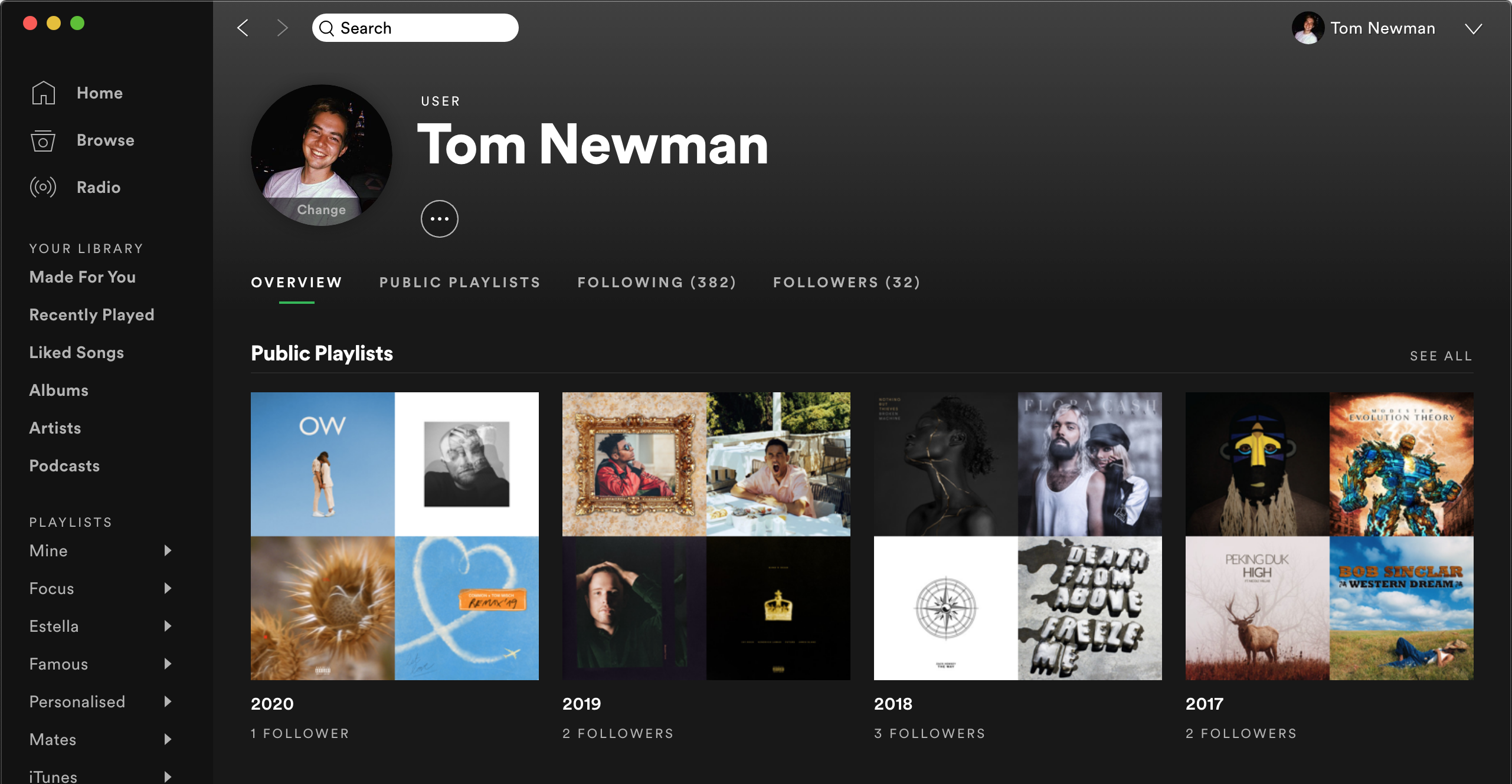Click the FOLLOWERS (32) button

coord(847,282)
